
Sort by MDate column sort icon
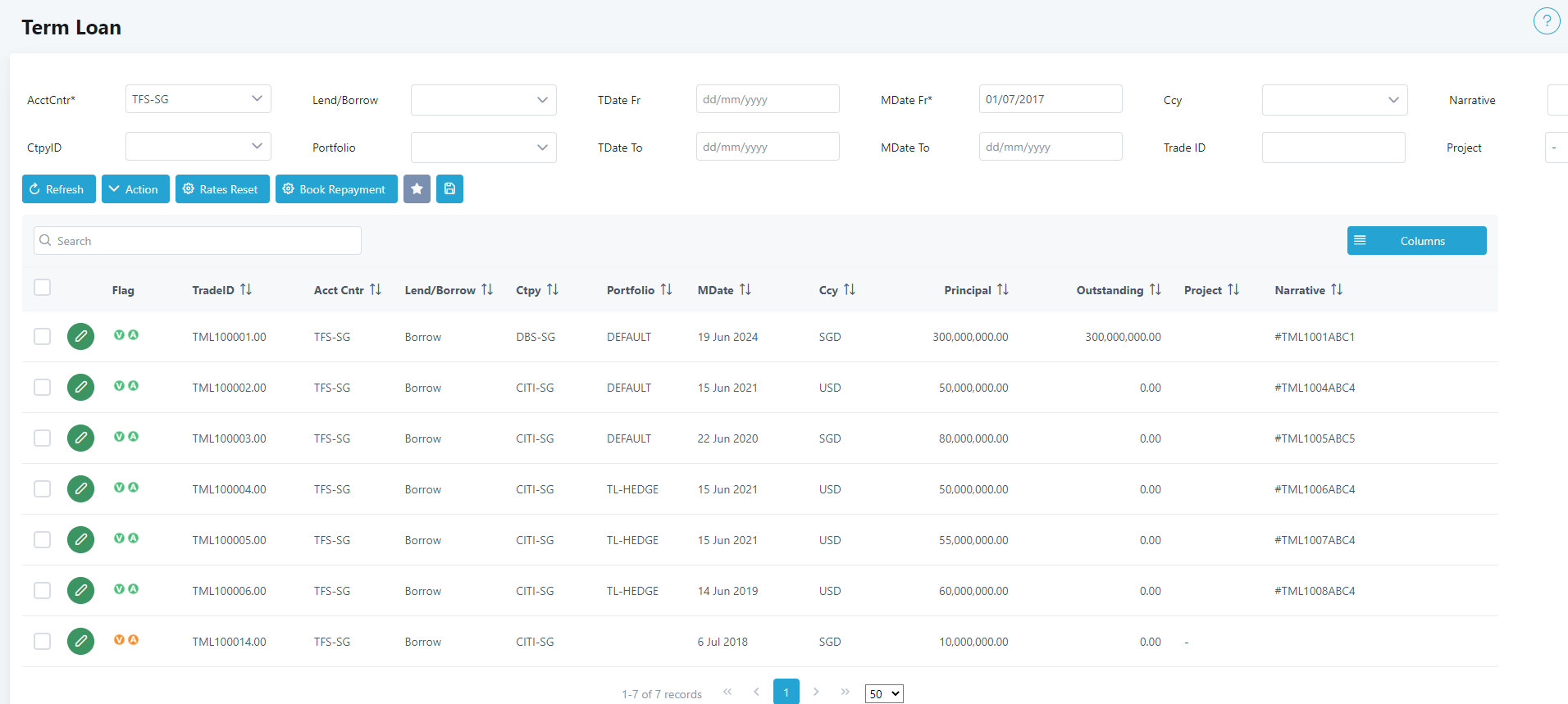pos(745,290)
